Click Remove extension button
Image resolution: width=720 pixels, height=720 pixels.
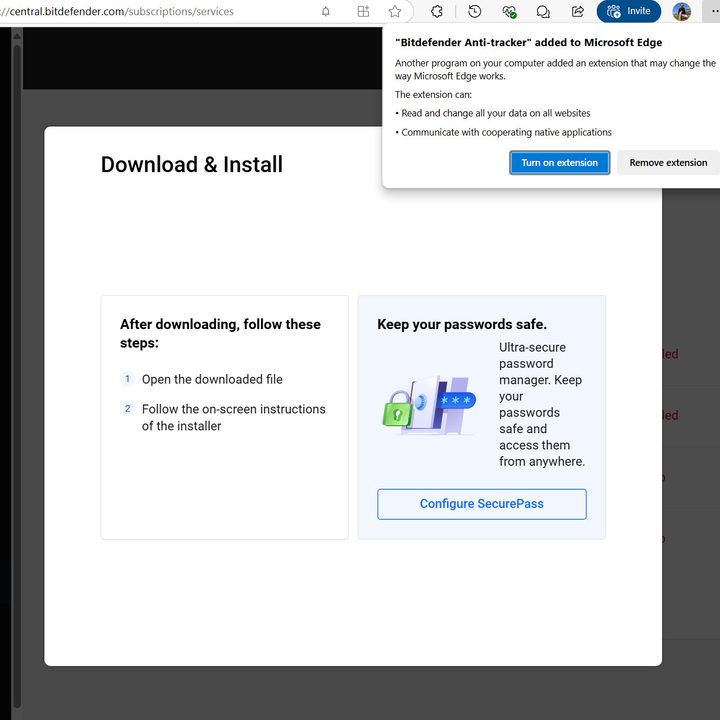(668, 163)
